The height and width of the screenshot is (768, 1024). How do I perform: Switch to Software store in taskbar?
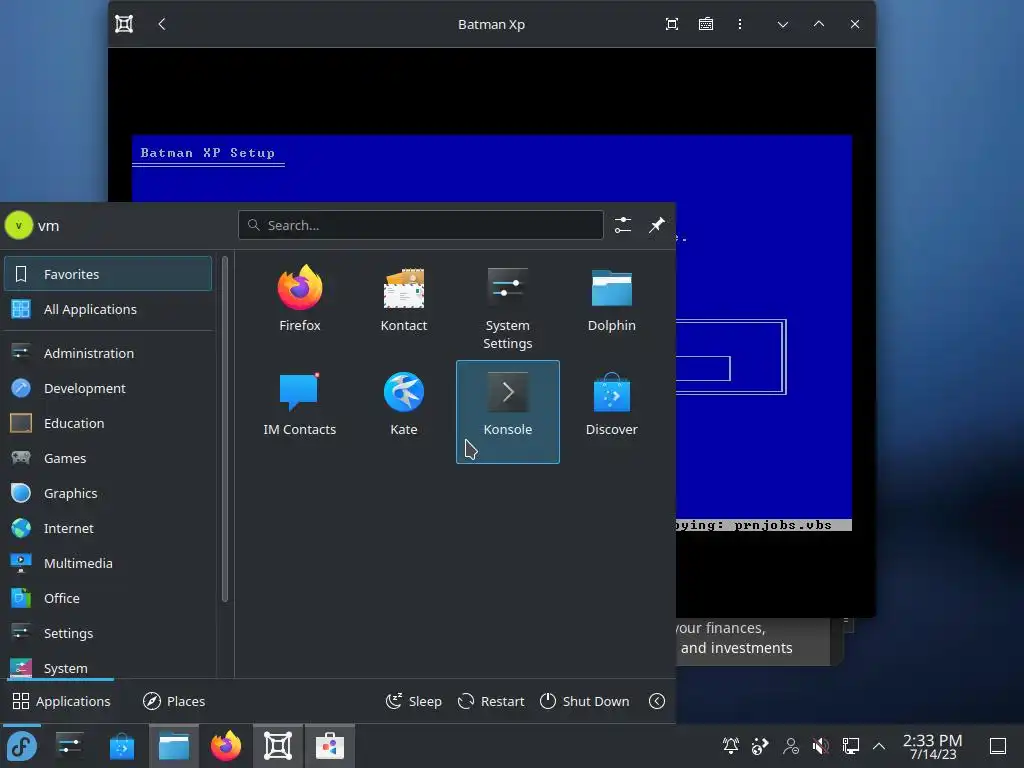330,746
